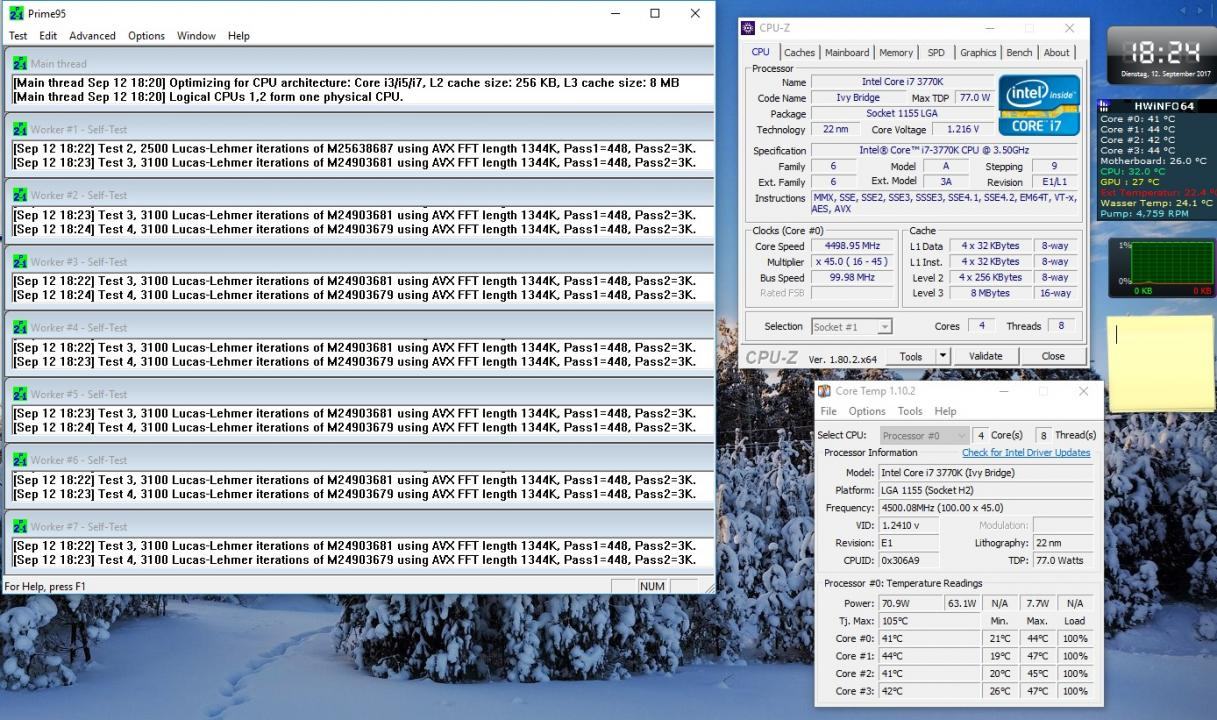Switch to the Bench tab in CPU-Z
The height and width of the screenshot is (720, 1217).
pos(1019,53)
